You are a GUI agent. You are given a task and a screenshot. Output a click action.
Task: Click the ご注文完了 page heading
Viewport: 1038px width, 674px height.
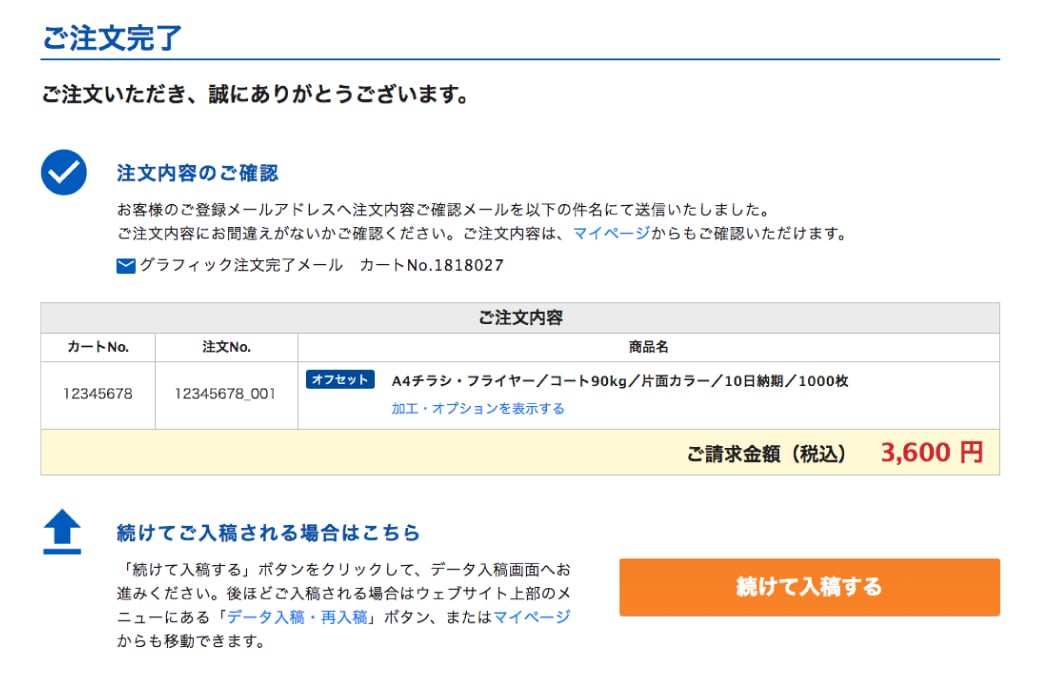[x=112, y=38]
